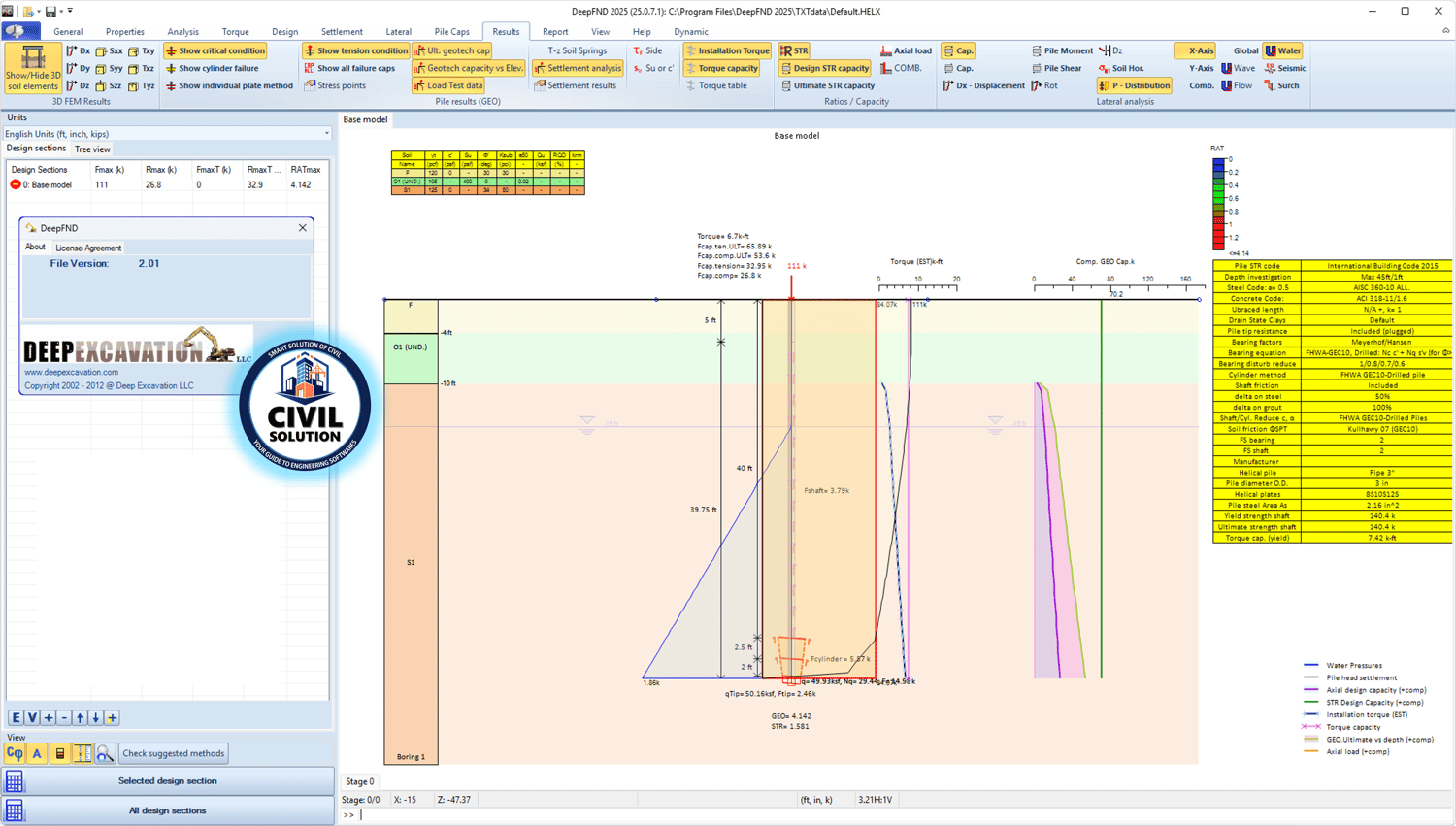Show COMB. ratio
Viewport: 1456px width, 826px height.
[901, 68]
